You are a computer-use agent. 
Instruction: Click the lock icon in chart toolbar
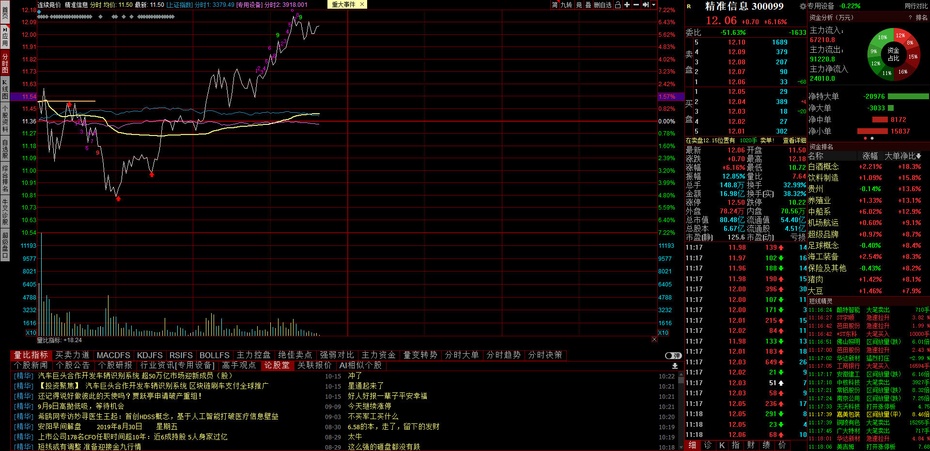tap(617, 4)
